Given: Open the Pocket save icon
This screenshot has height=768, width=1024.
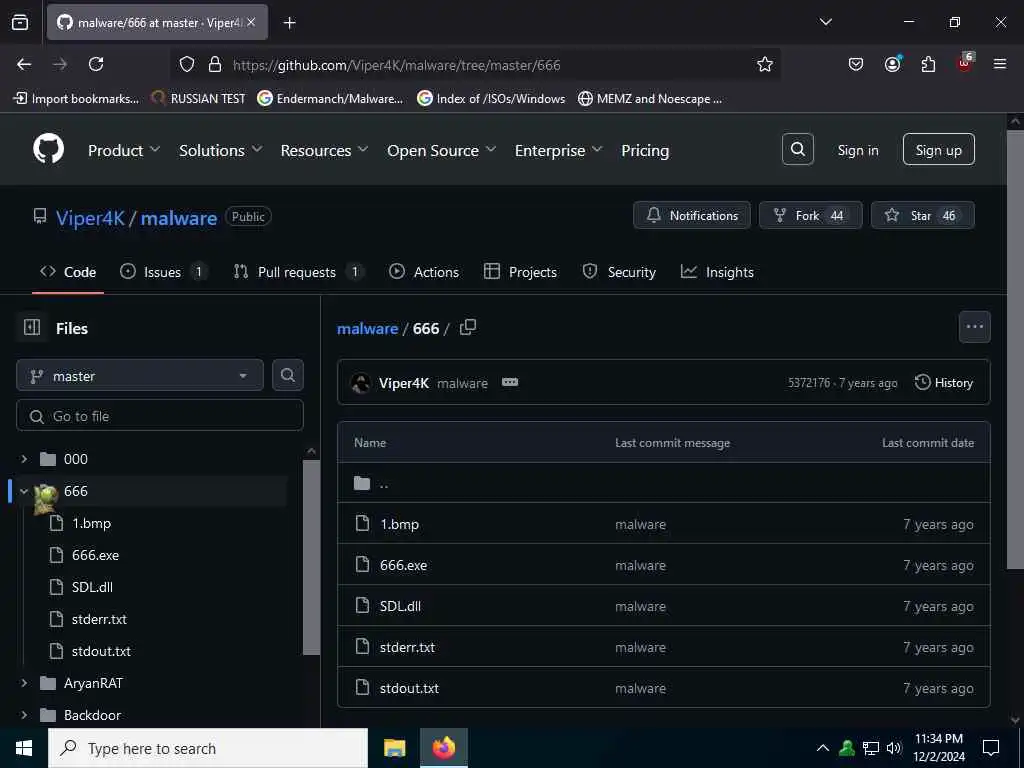Looking at the screenshot, I should (x=856, y=64).
